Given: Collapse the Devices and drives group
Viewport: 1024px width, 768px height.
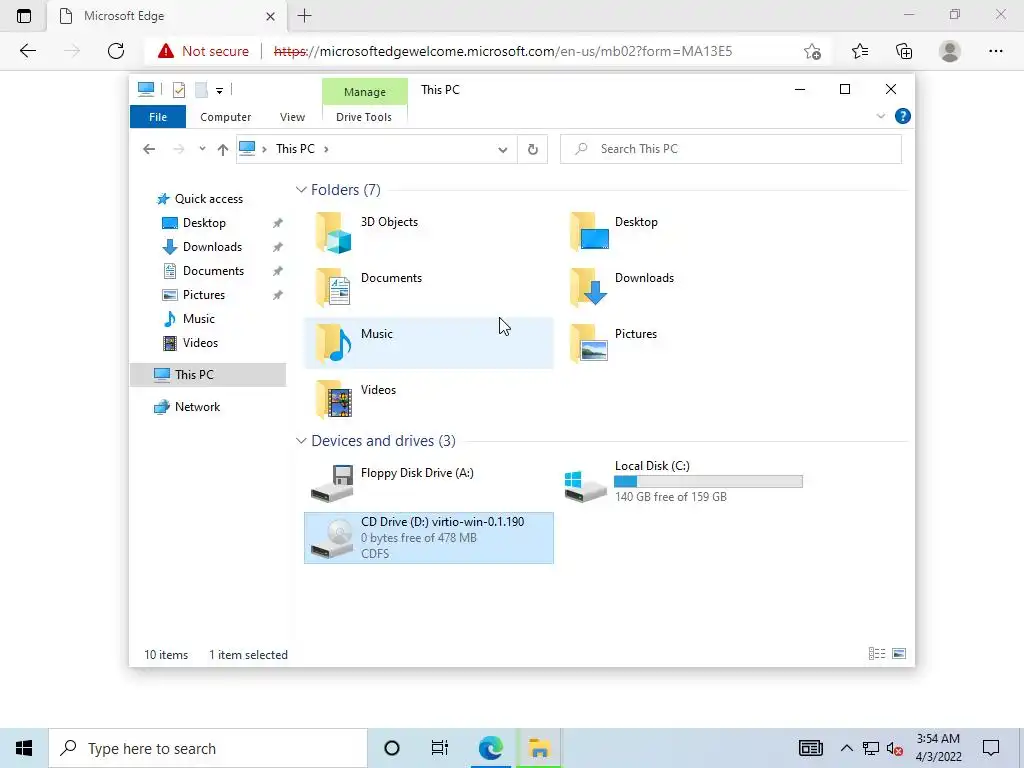Looking at the screenshot, I should coord(301,441).
